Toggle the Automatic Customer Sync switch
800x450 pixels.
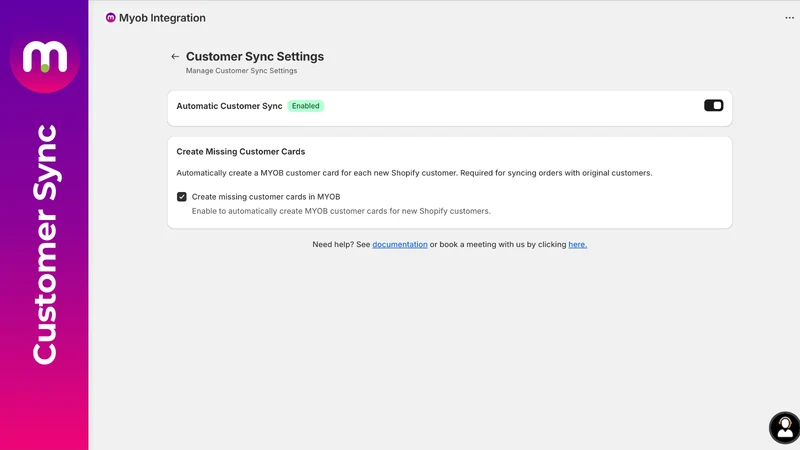point(713,106)
